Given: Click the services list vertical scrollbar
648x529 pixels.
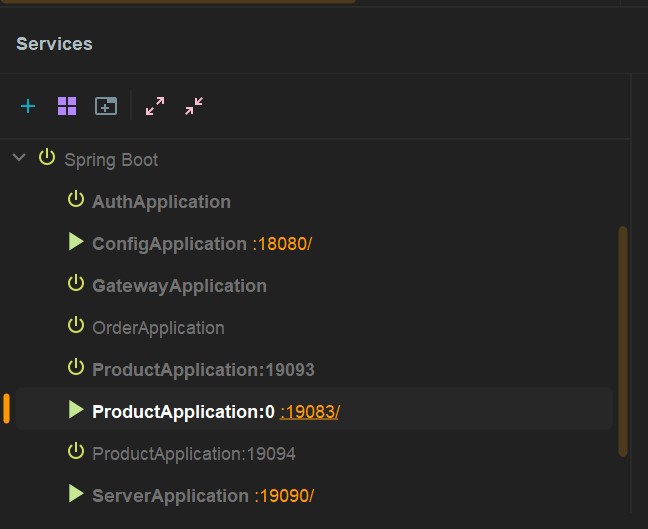Looking at the screenshot, I should click(623, 341).
